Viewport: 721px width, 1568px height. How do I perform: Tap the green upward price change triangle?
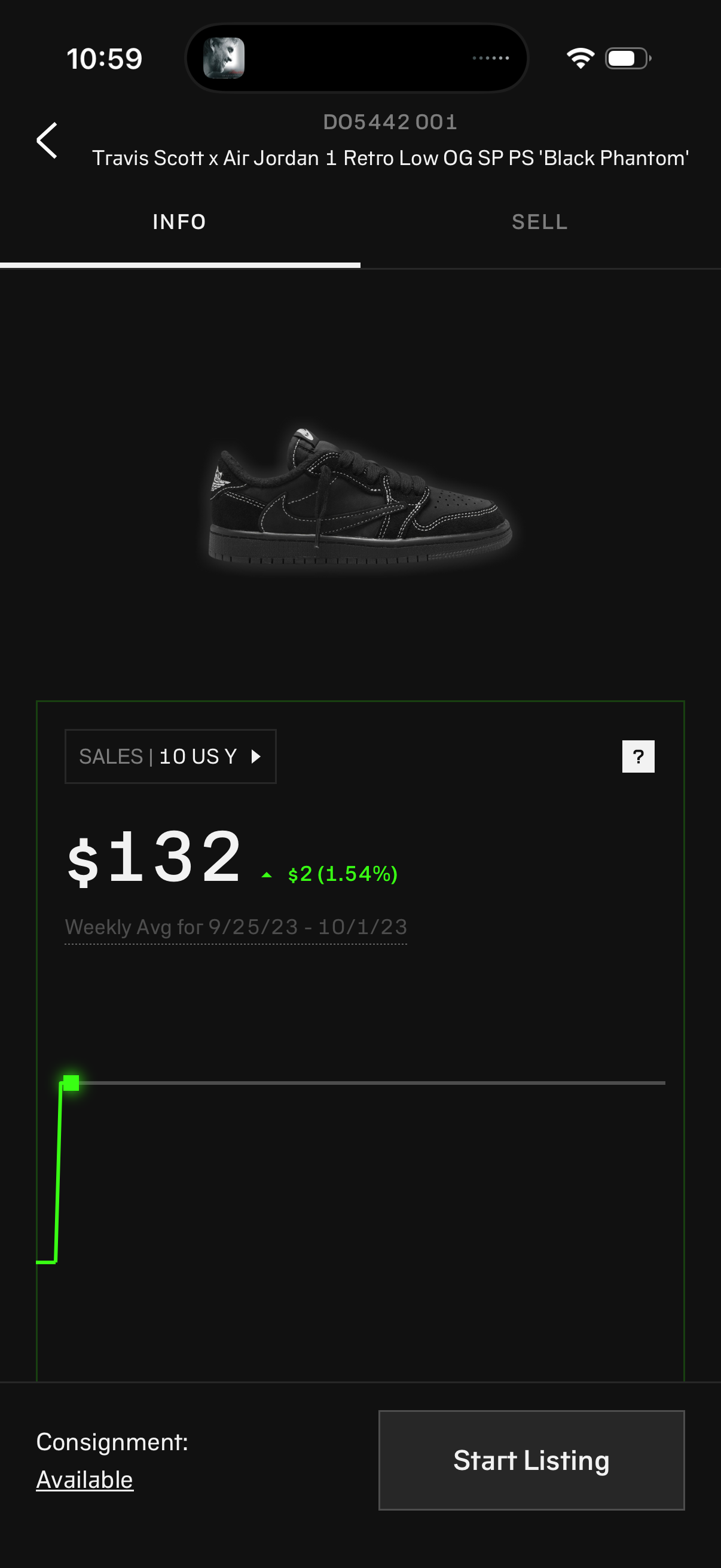tap(267, 875)
